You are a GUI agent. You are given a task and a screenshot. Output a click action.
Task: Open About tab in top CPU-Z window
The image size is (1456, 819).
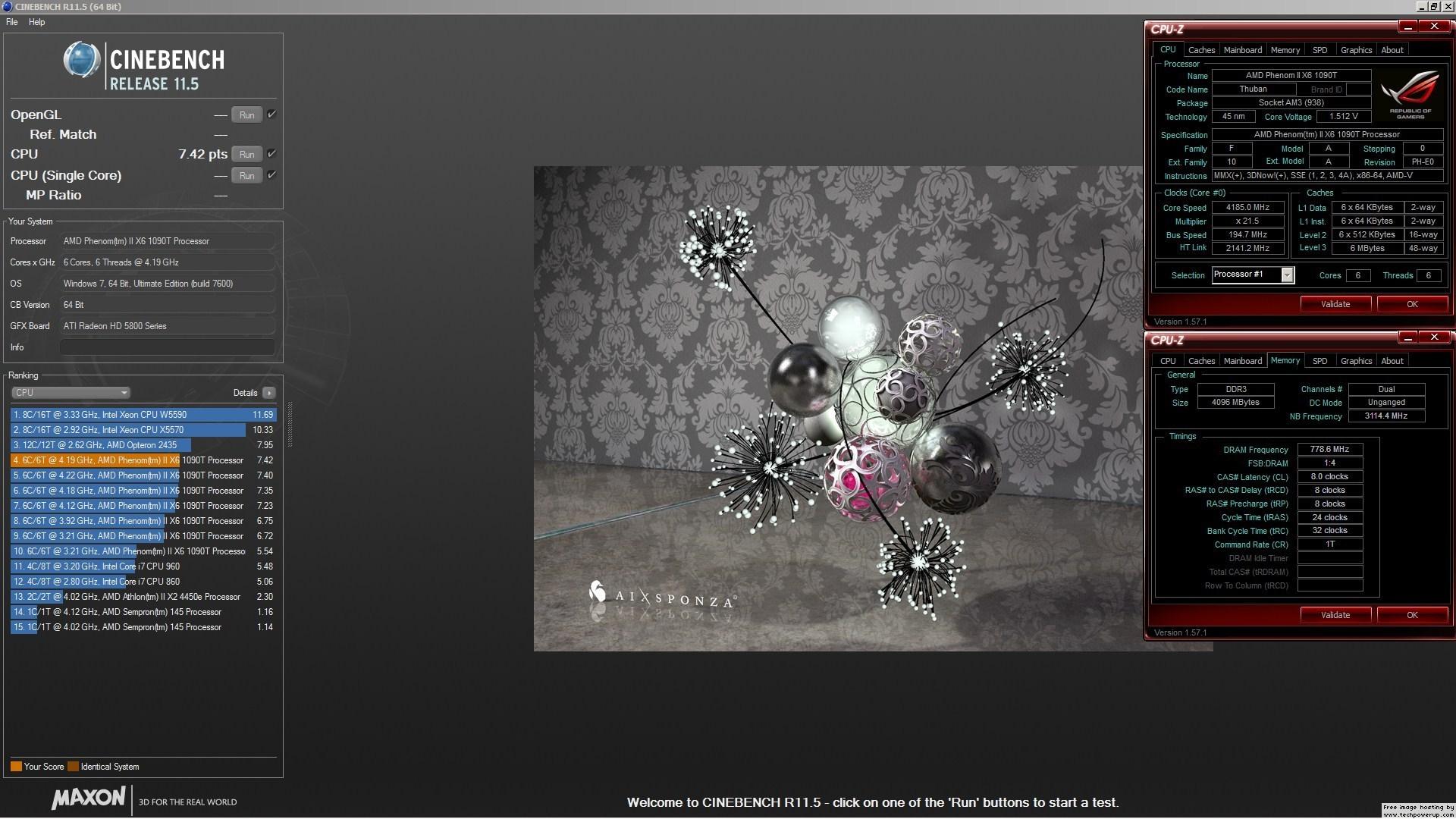click(1392, 50)
